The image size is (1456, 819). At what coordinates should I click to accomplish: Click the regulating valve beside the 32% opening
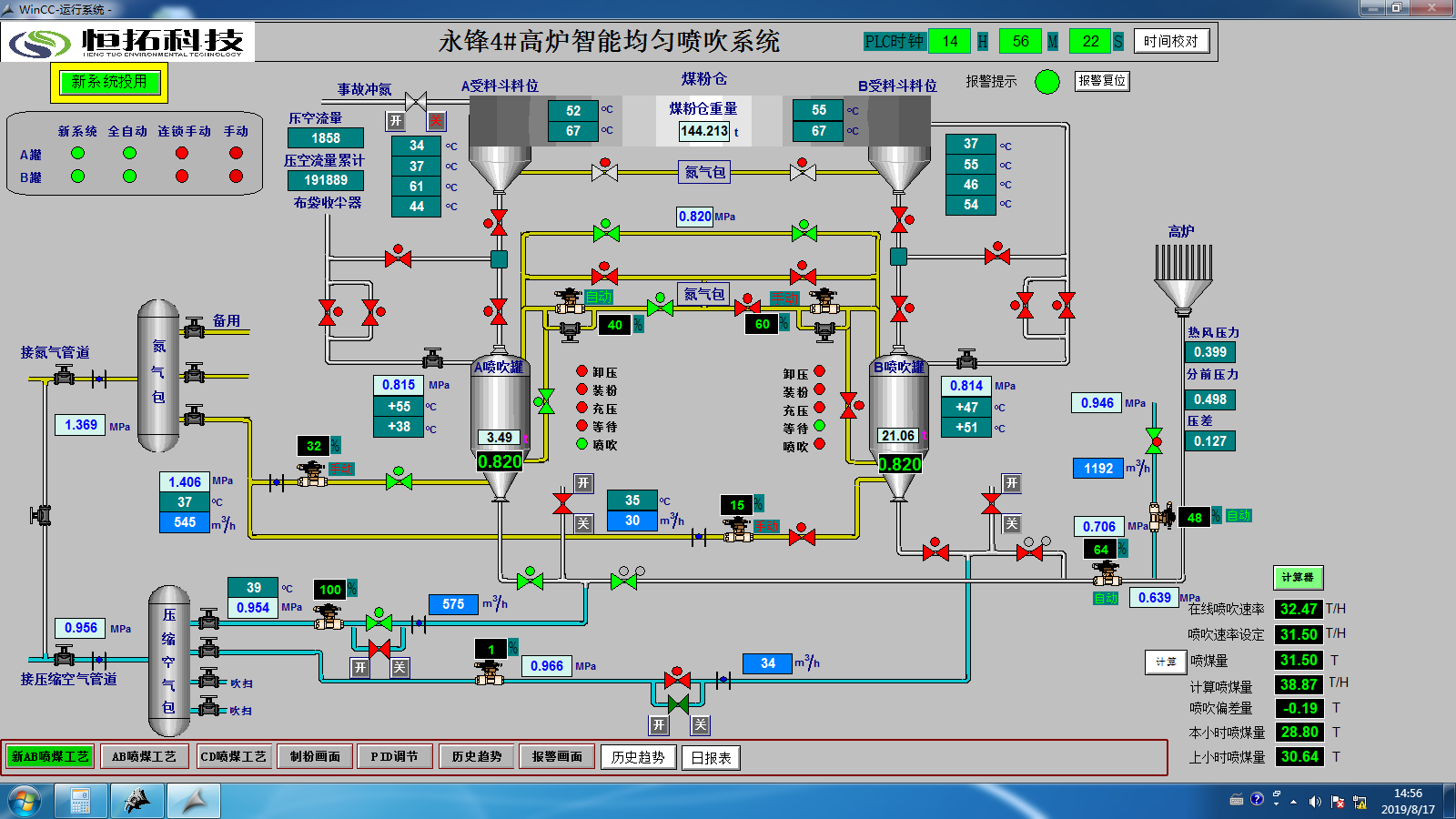click(x=312, y=472)
